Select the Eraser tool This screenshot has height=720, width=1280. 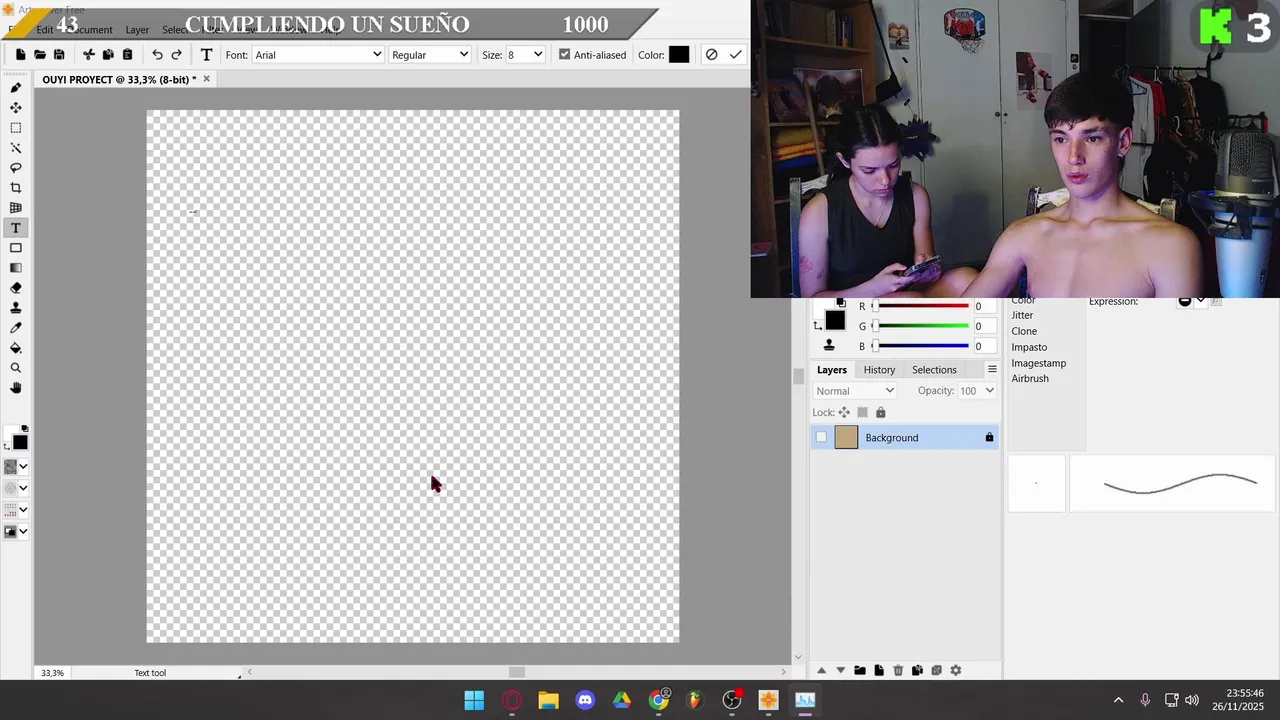[x=16, y=288]
